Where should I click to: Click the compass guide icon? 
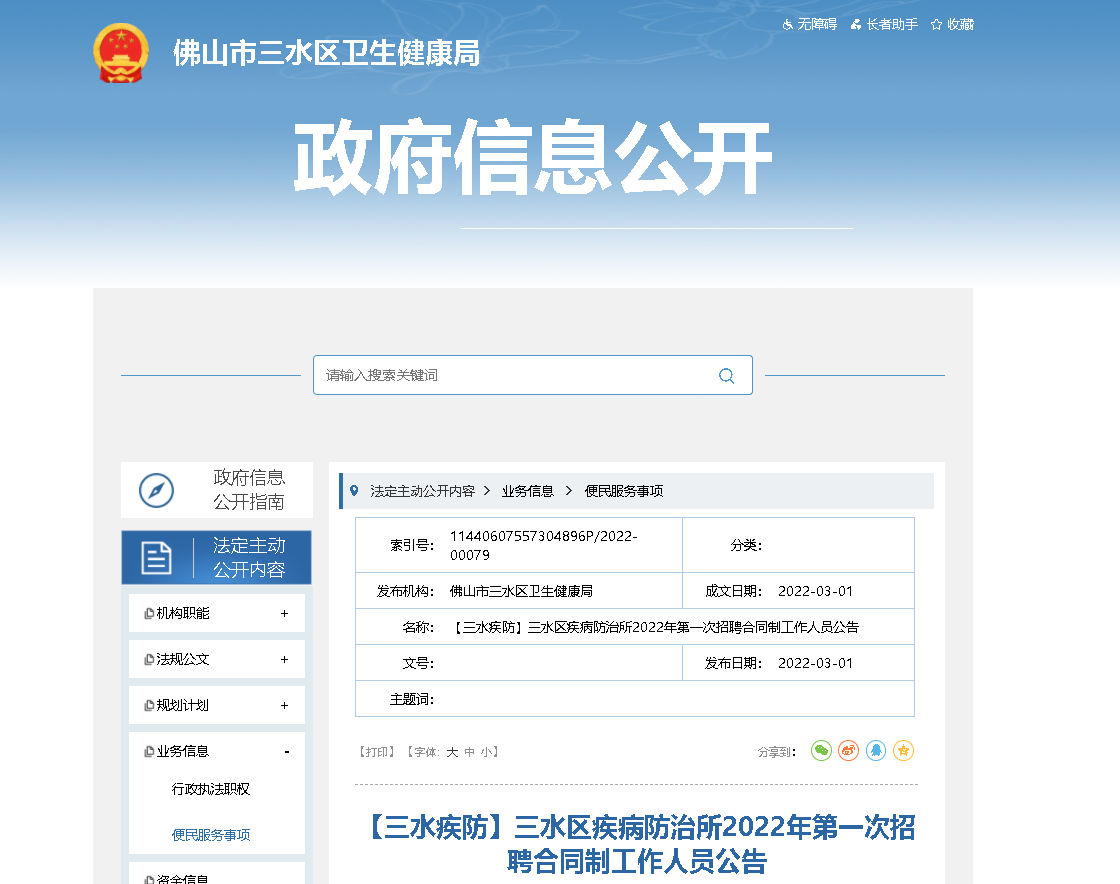(156, 491)
